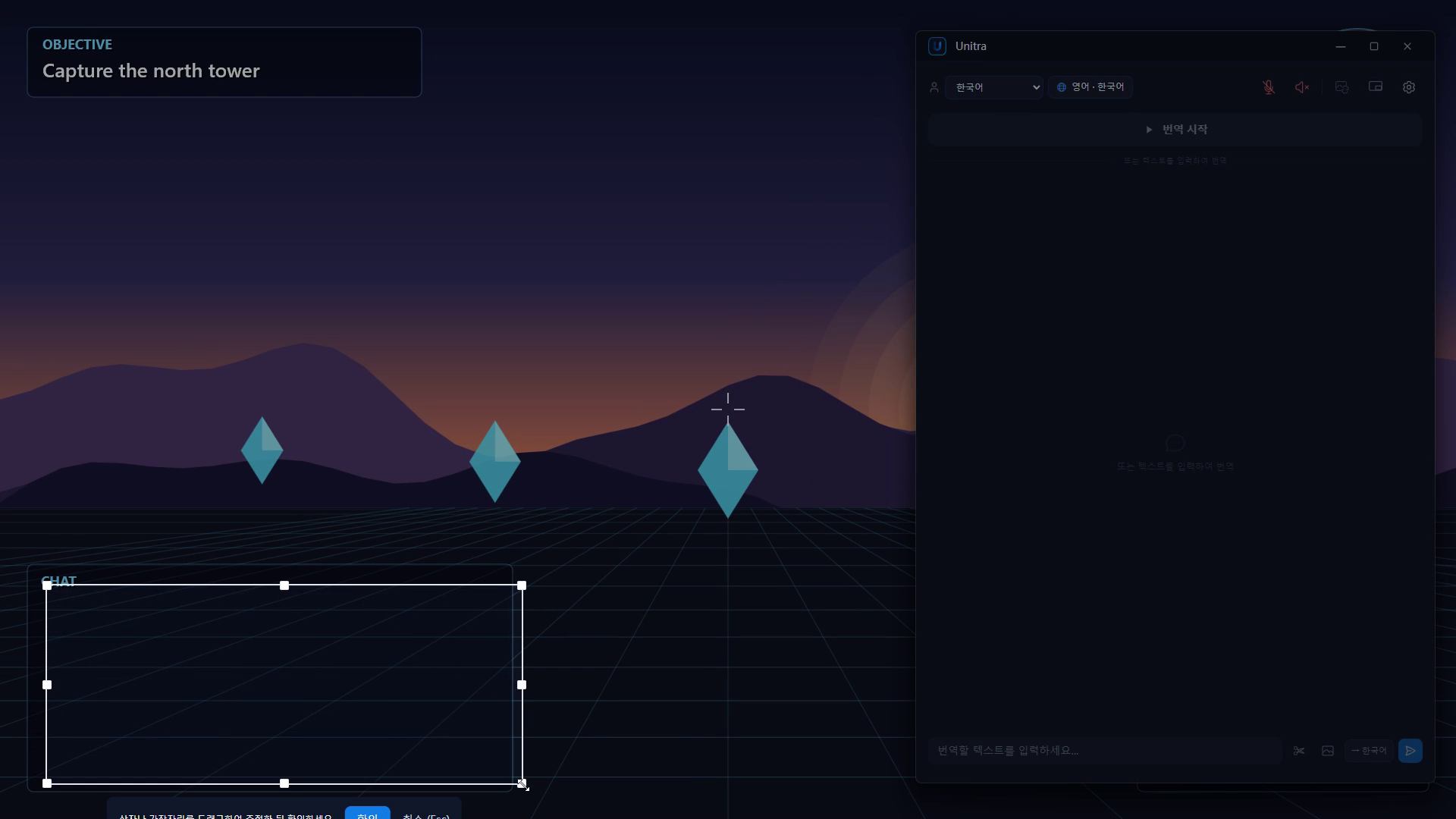Start translation with 번역 시작 button
The width and height of the screenshot is (1456, 819).
(x=1175, y=130)
